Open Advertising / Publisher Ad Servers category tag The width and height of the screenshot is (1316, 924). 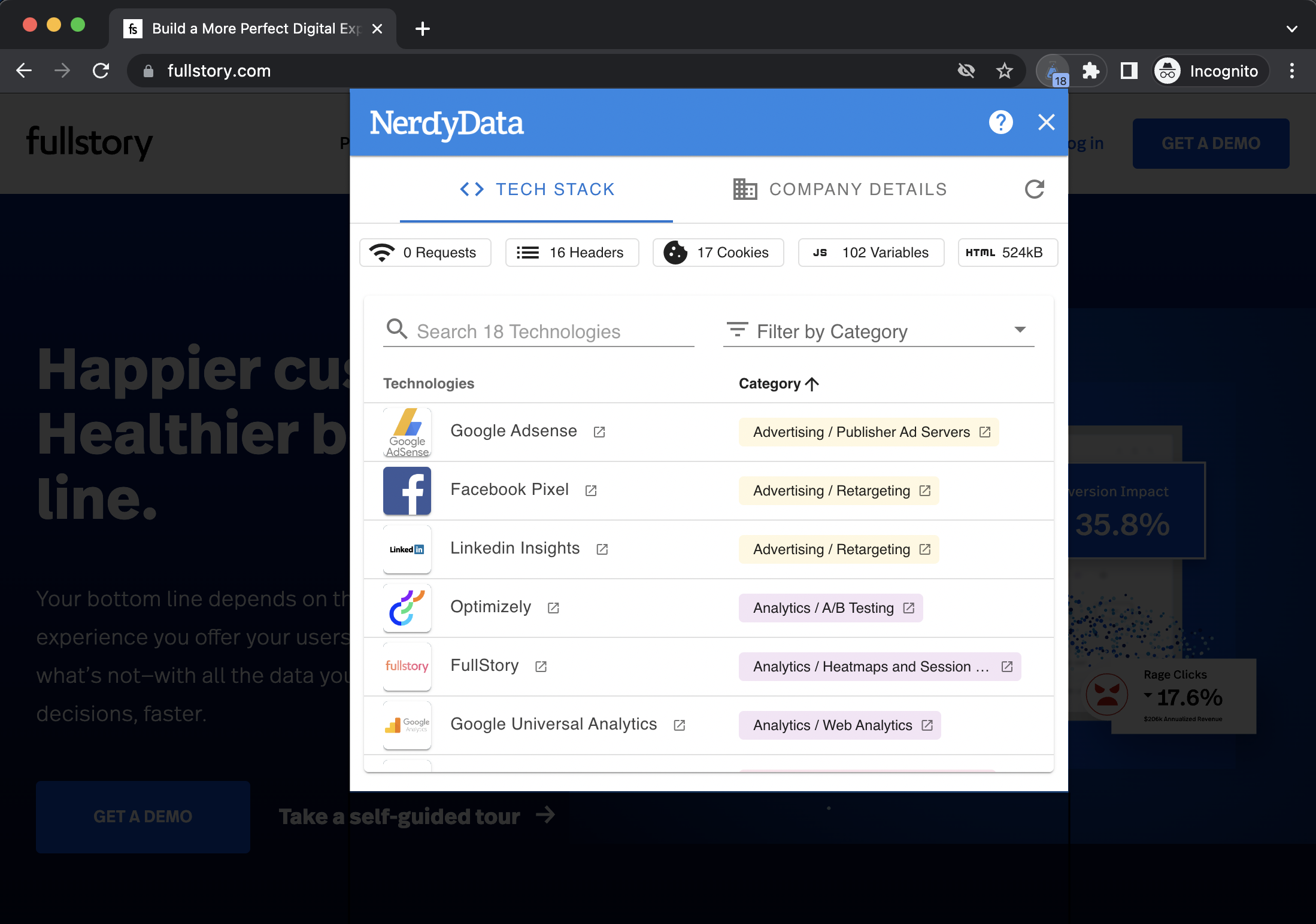[869, 432]
